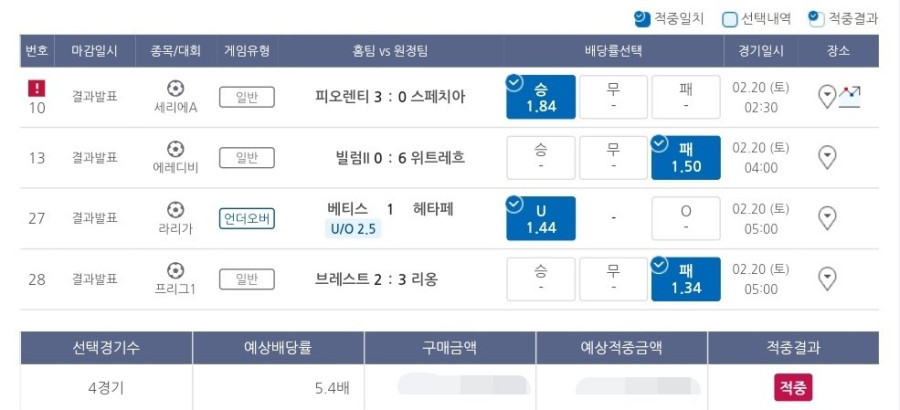Open the odds trend chart icon for match 10
The image size is (900, 410).
click(x=849, y=96)
